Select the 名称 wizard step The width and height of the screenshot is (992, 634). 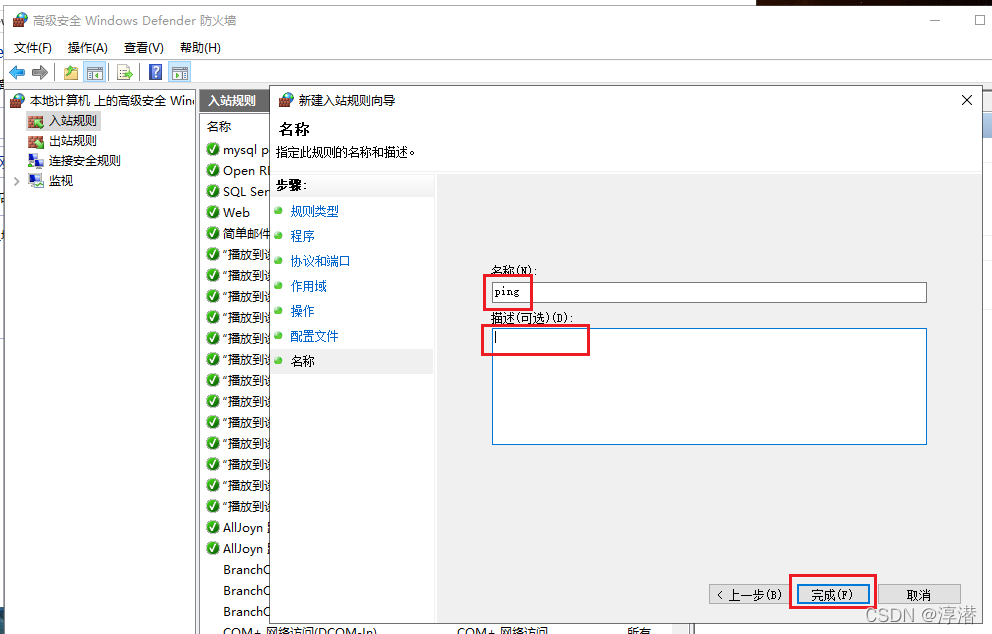(x=302, y=361)
